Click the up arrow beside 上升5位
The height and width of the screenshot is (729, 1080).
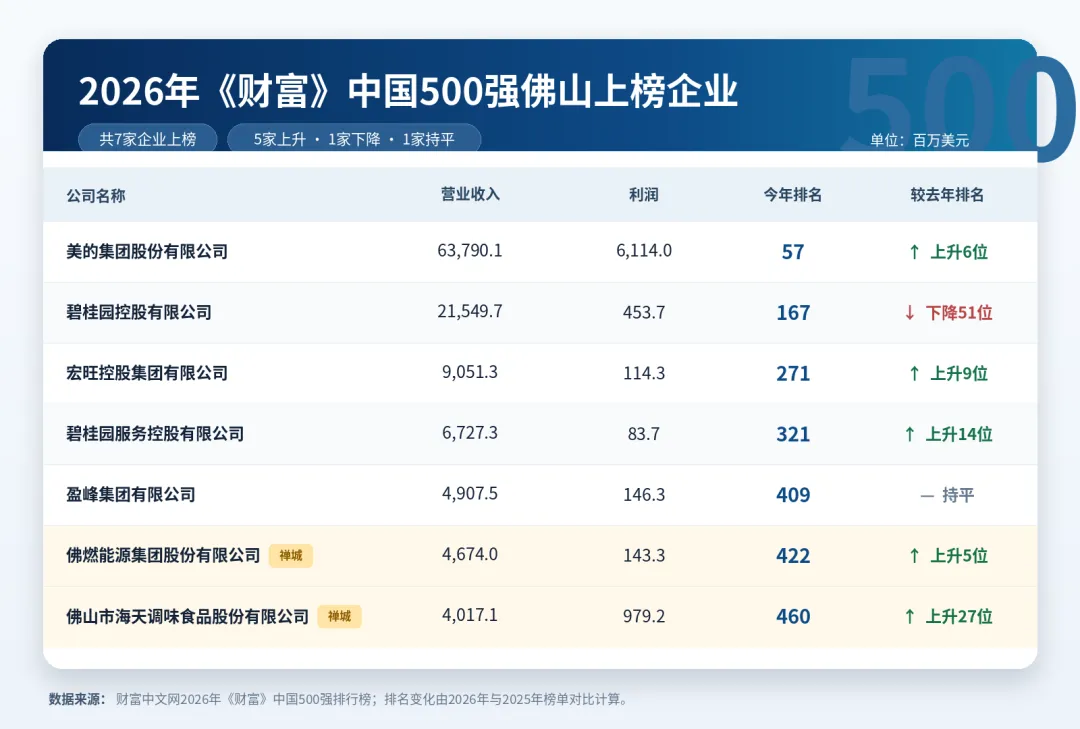(x=914, y=555)
